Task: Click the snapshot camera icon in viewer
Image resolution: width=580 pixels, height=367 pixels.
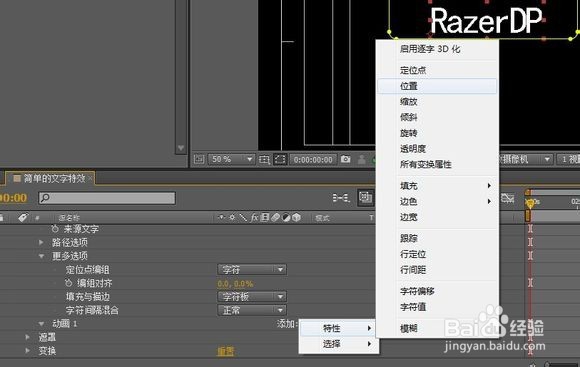Action: point(345,159)
